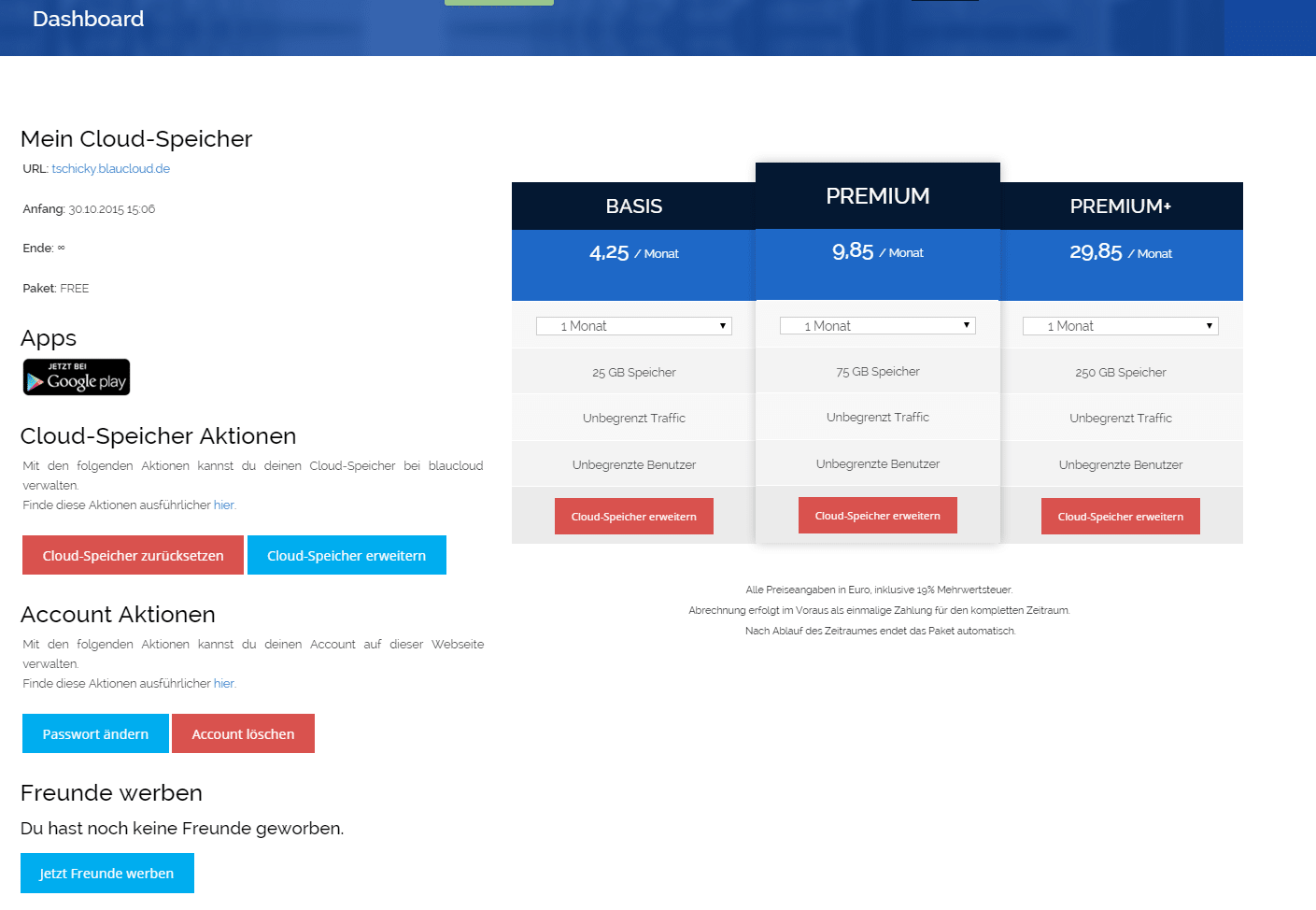The image size is (1316, 910).
Task: Click the Google Play store badge
Action: click(77, 377)
